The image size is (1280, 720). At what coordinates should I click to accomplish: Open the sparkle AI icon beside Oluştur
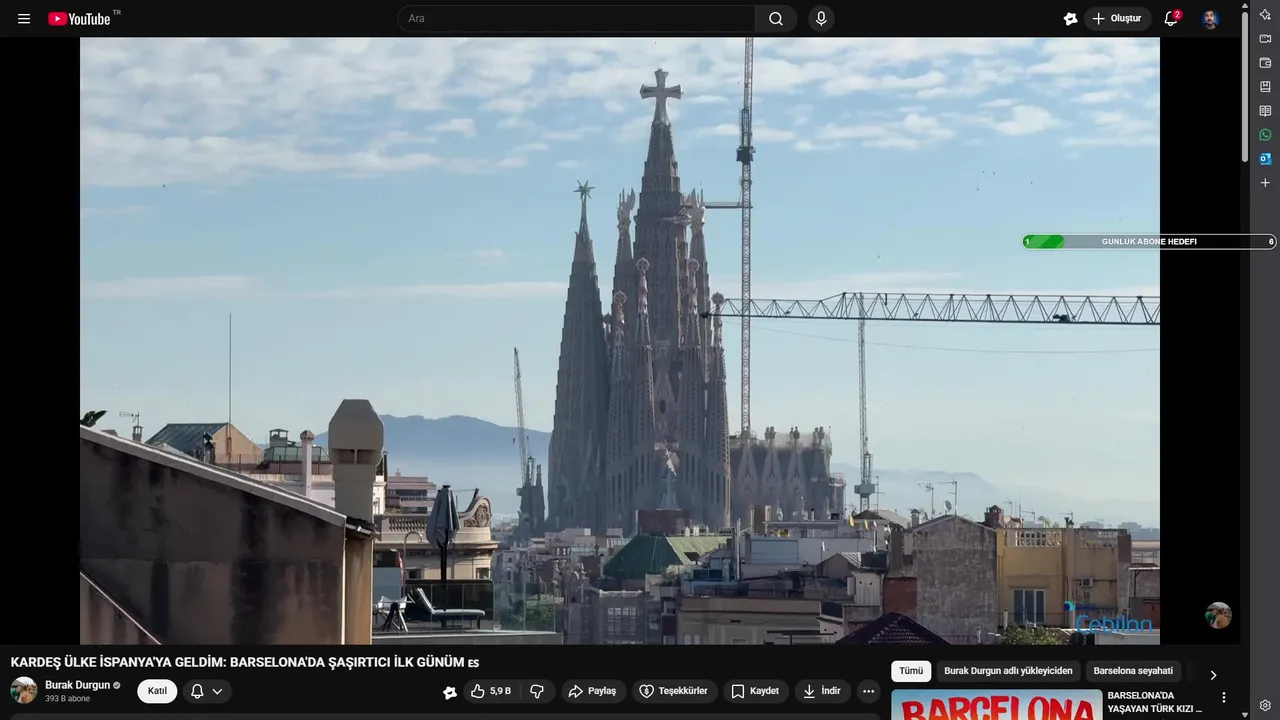(1071, 19)
